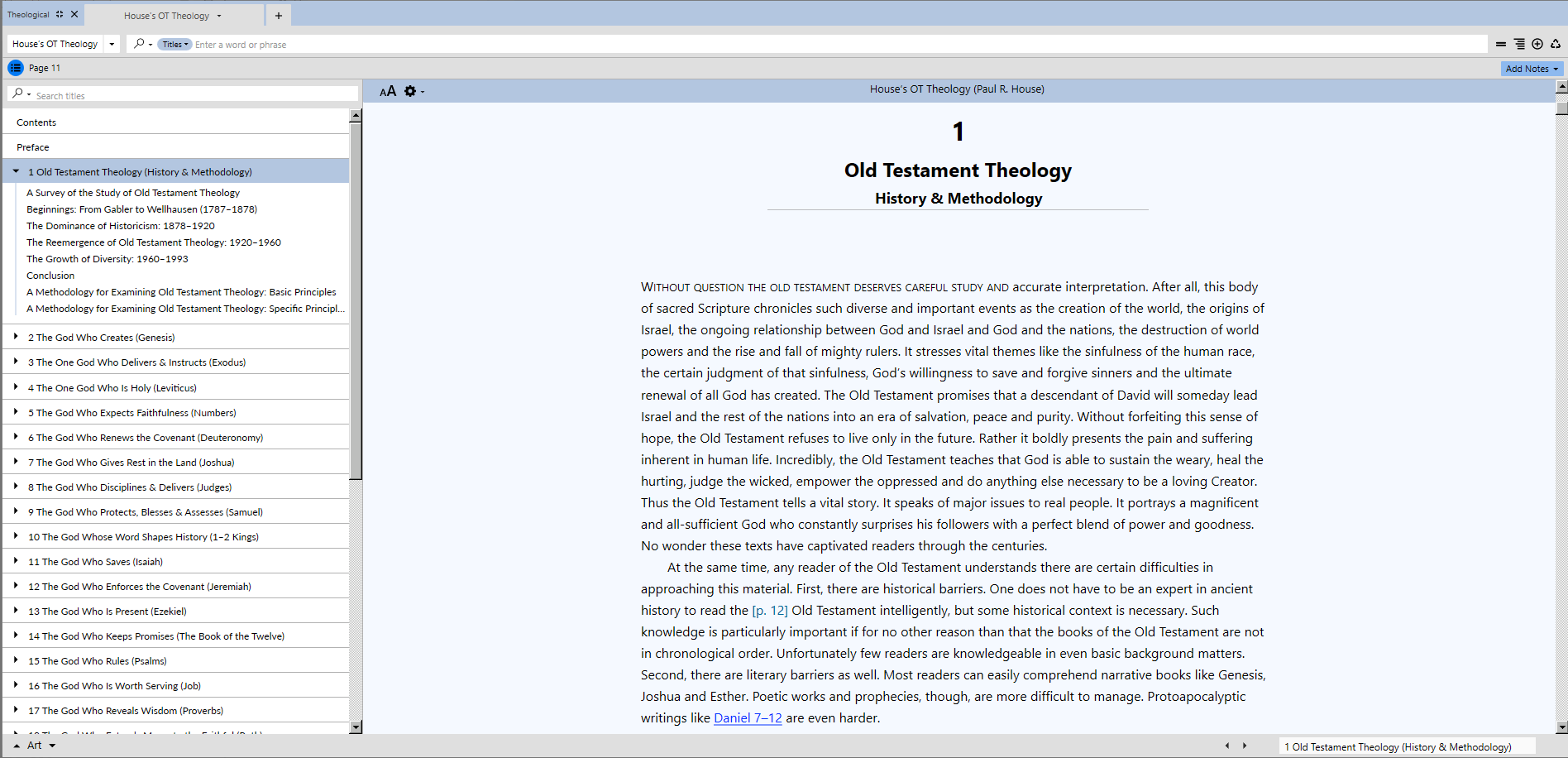Click the sidebar scrollbar down arrow
This screenshot has height=758, width=1568.
click(356, 727)
